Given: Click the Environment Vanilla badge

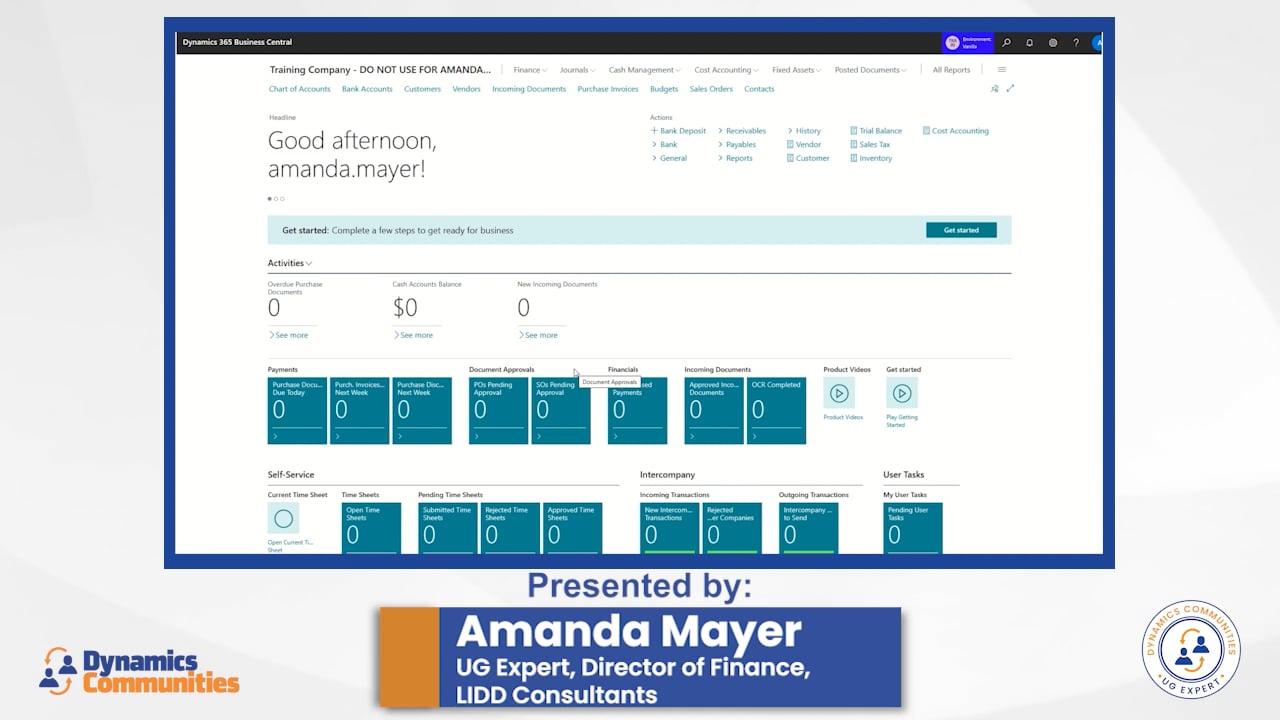Looking at the screenshot, I should pyautogui.click(x=968, y=43).
